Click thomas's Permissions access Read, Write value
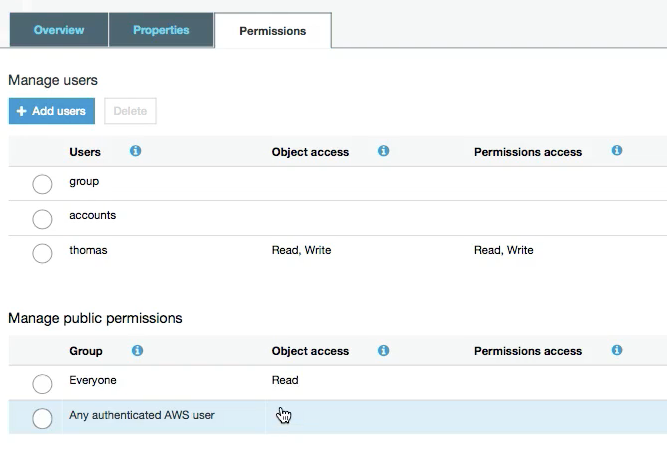The width and height of the screenshot is (667, 464). tap(503, 250)
